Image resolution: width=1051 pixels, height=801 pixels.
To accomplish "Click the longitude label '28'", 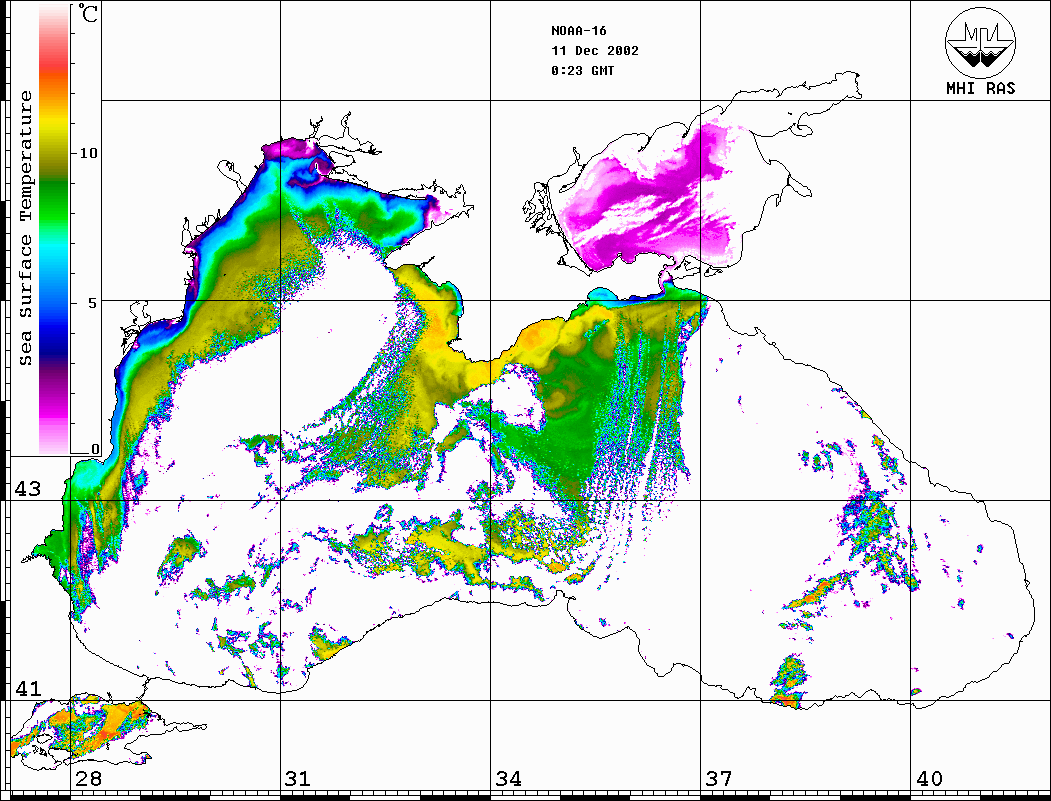I will click(x=88, y=779).
